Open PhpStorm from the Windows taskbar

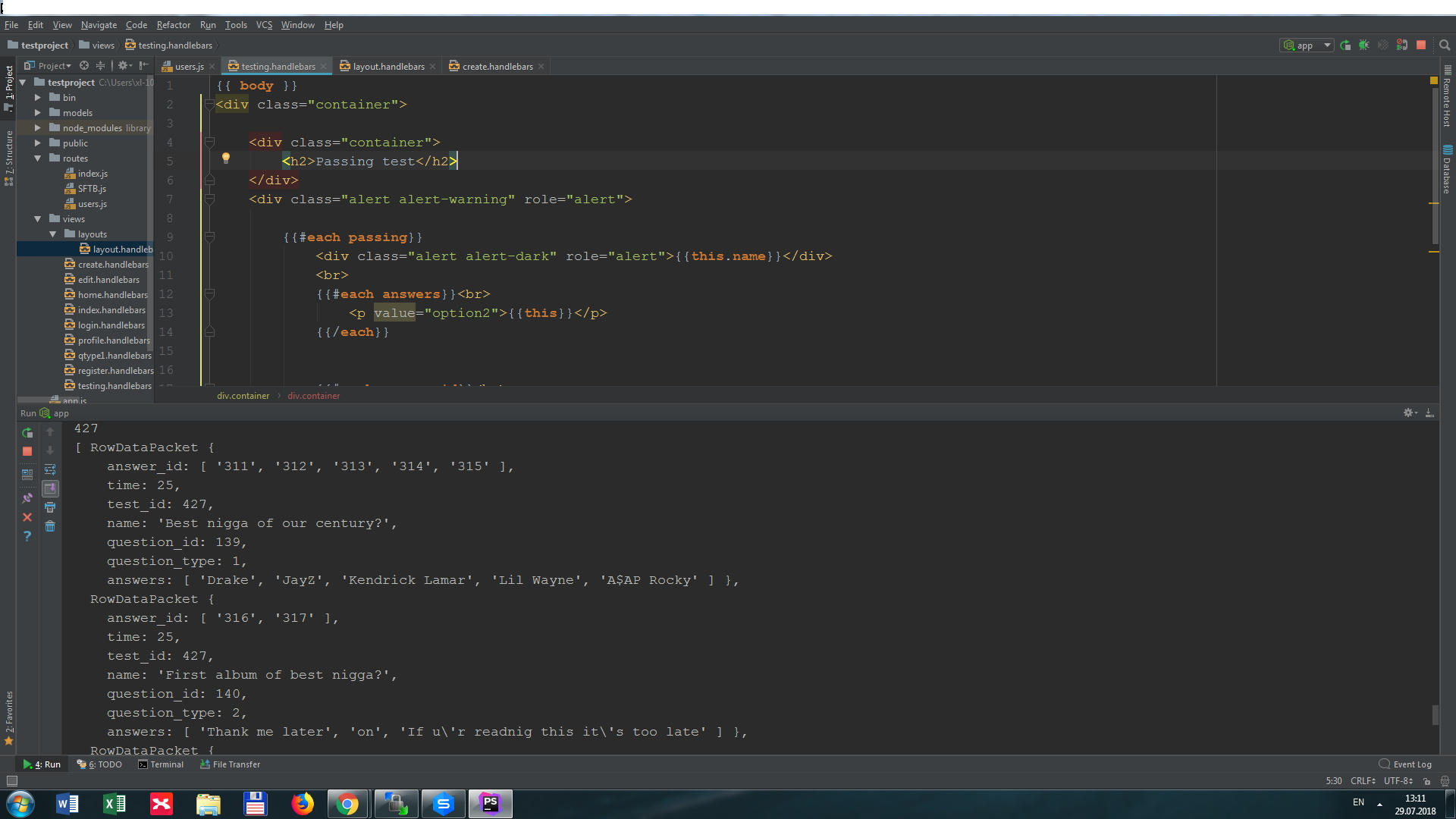(491, 804)
